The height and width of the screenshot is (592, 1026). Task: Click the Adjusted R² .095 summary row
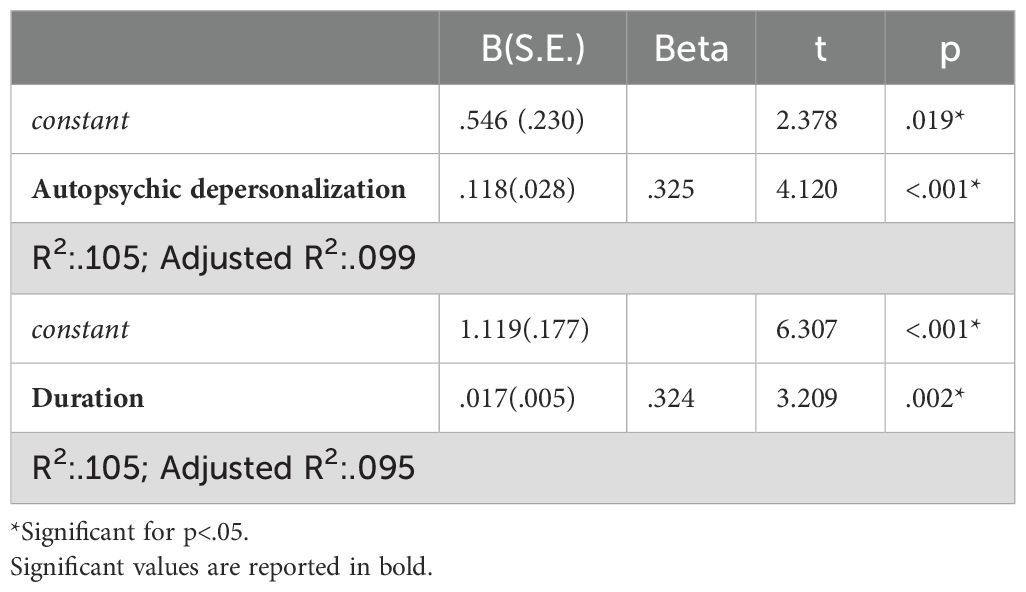[512, 468]
